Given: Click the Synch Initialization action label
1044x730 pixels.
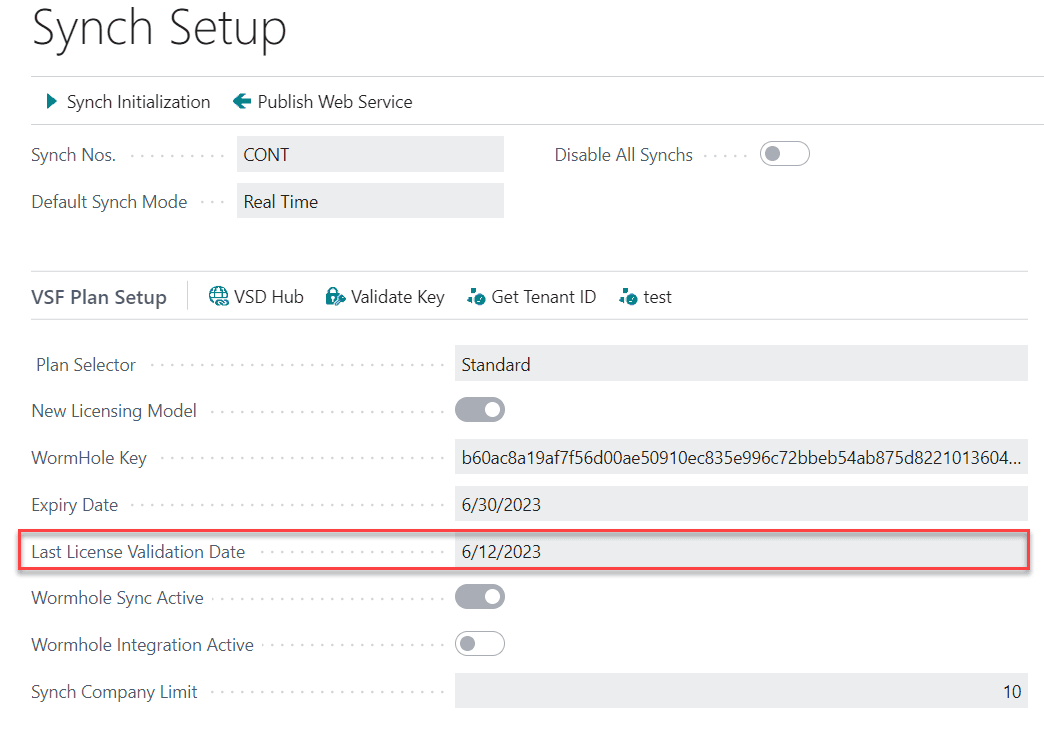Looking at the screenshot, I should tap(138, 101).
